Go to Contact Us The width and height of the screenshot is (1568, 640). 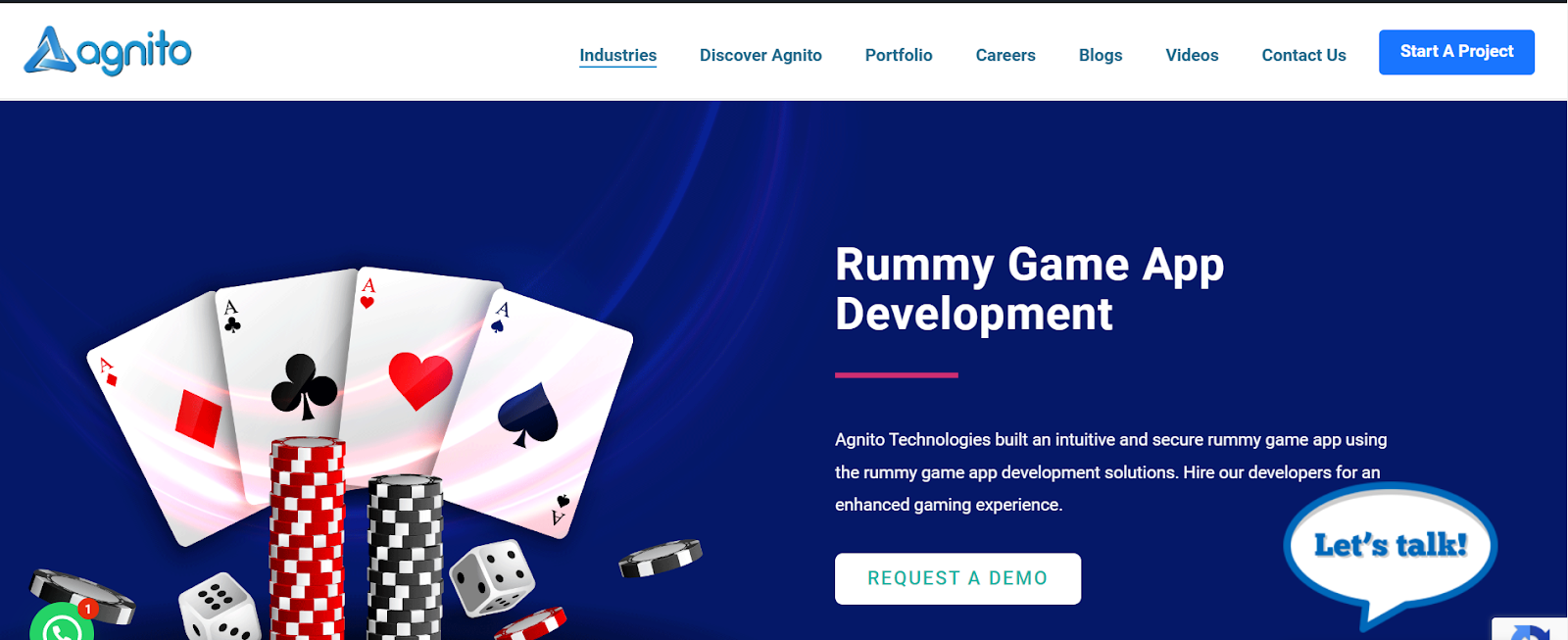pos(1303,55)
